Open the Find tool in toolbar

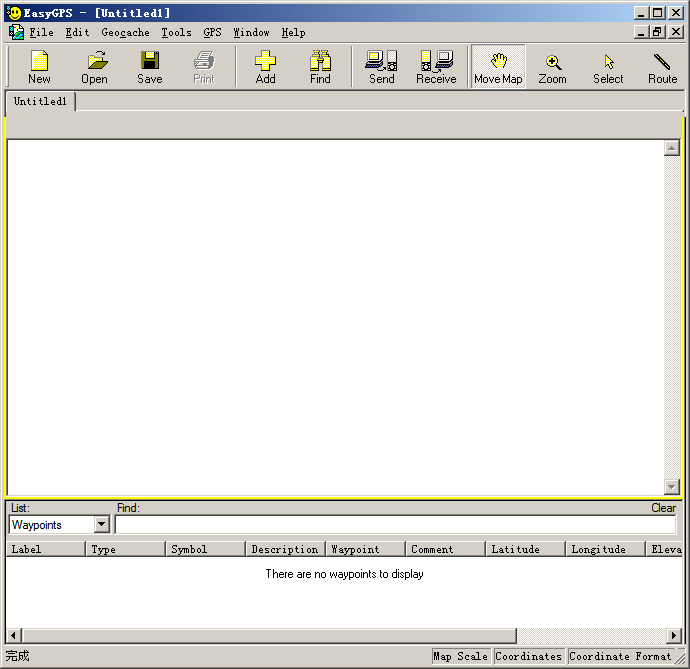[x=320, y=67]
